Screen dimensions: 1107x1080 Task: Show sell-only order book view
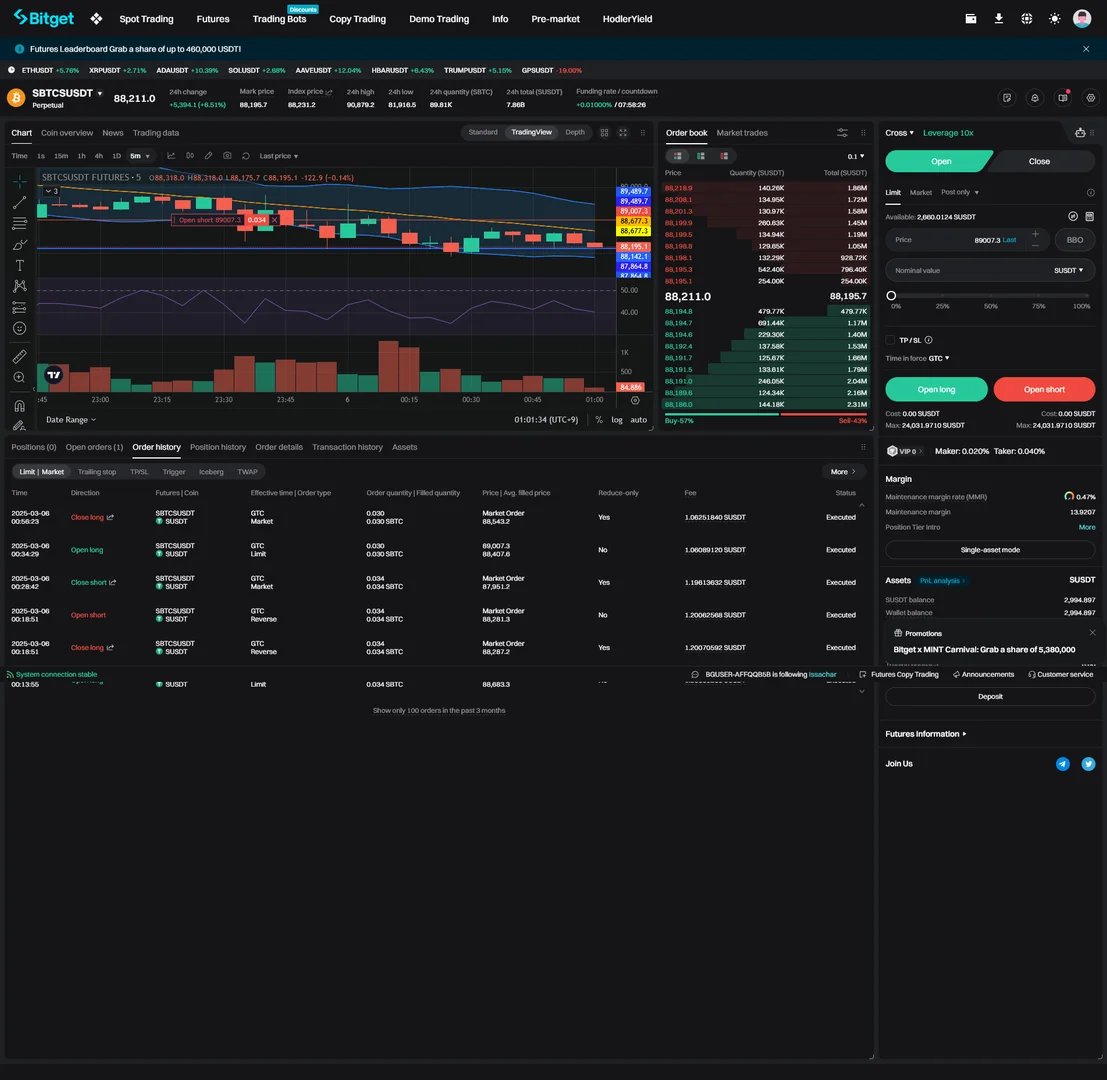tap(724, 156)
